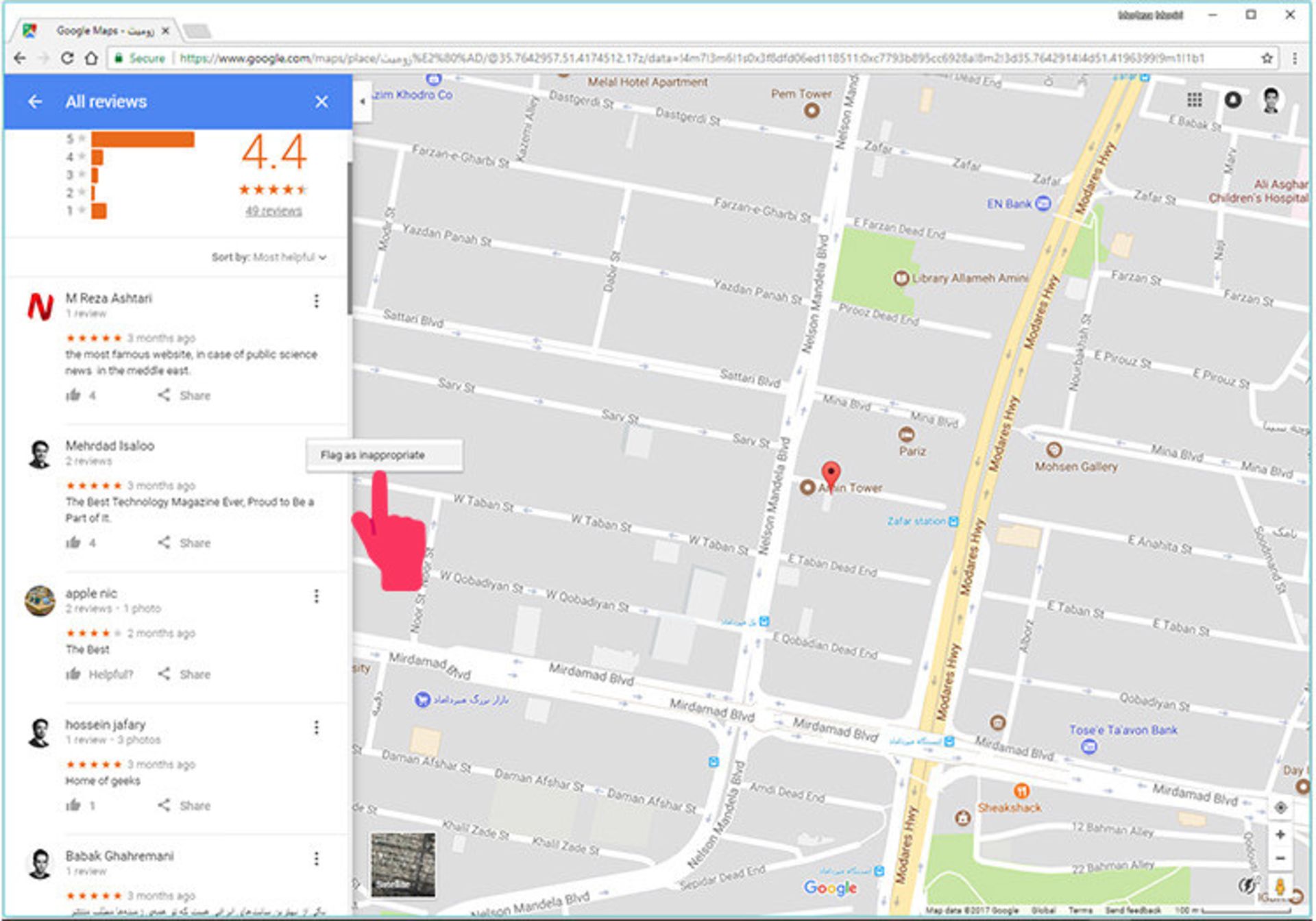Image resolution: width=1316 pixels, height=921 pixels.
Task: Go back from All reviews panel
Action: pyautogui.click(x=35, y=102)
